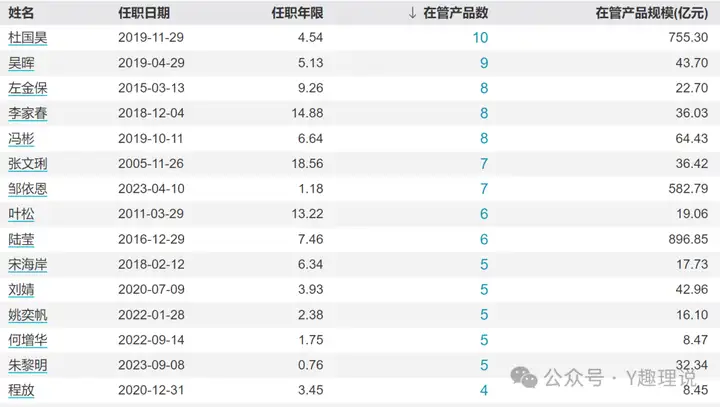Click product count 10 in 杜国昊's row
Image resolution: width=720 pixels, height=407 pixels.
point(481,38)
